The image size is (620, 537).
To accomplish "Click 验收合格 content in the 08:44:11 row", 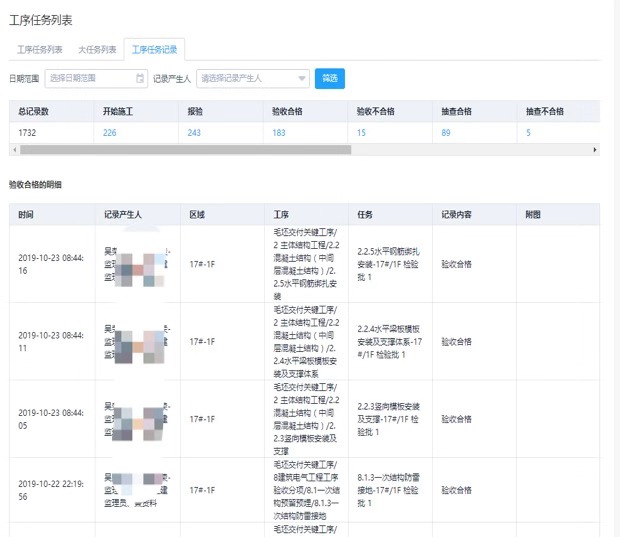I will 456,342.
